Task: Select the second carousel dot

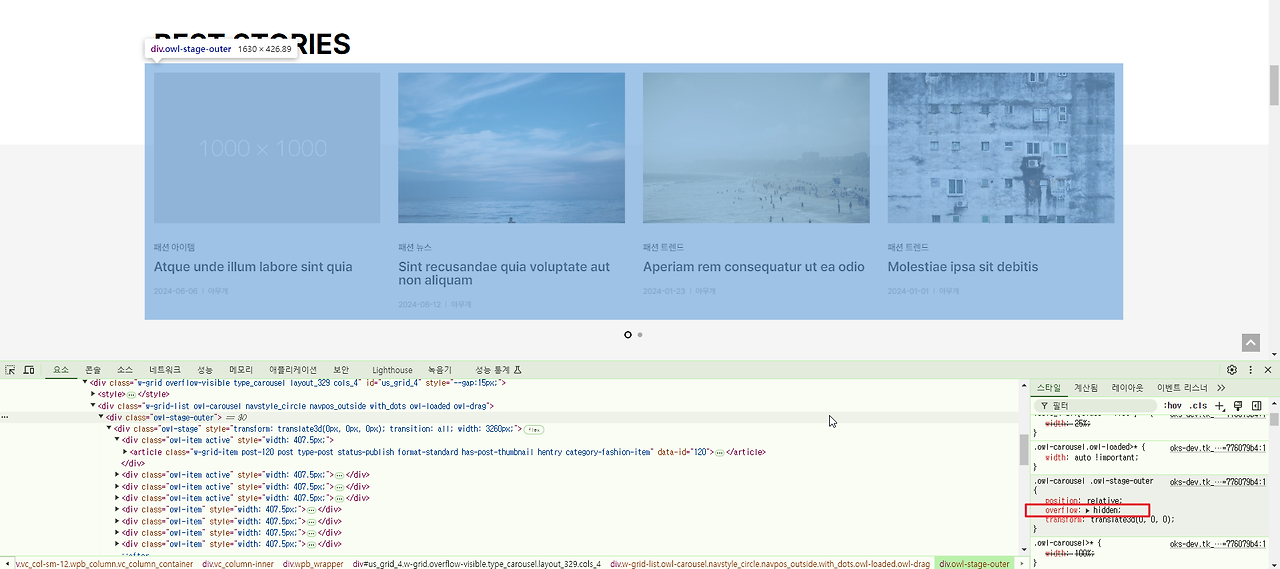Action: tap(640, 335)
